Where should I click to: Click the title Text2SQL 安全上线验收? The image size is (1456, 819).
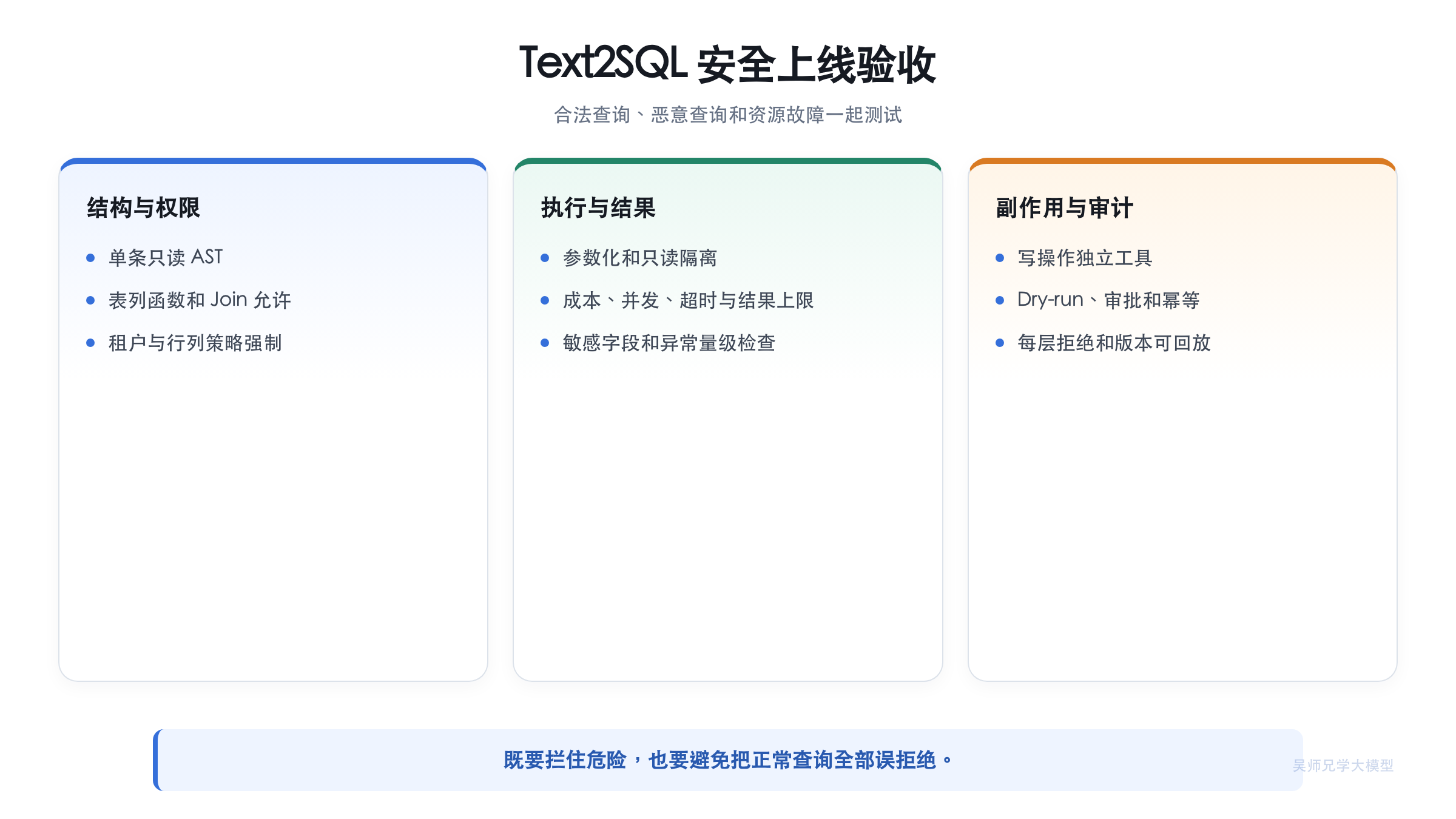(727, 64)
